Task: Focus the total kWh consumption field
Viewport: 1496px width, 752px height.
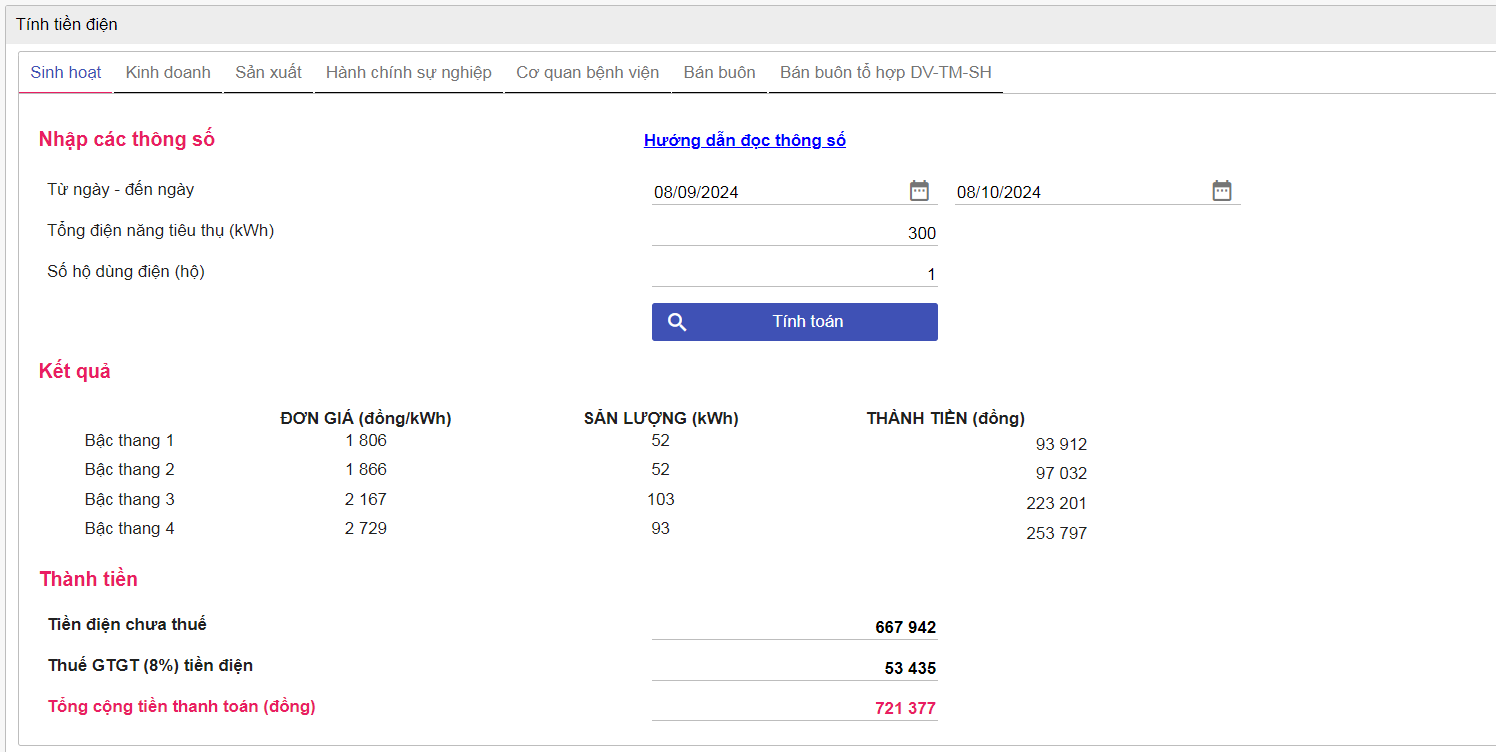Action: click(795, 233)
